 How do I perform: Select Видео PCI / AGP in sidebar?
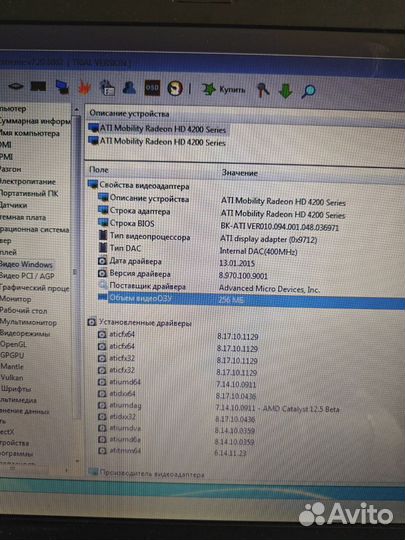pos(27,276)
